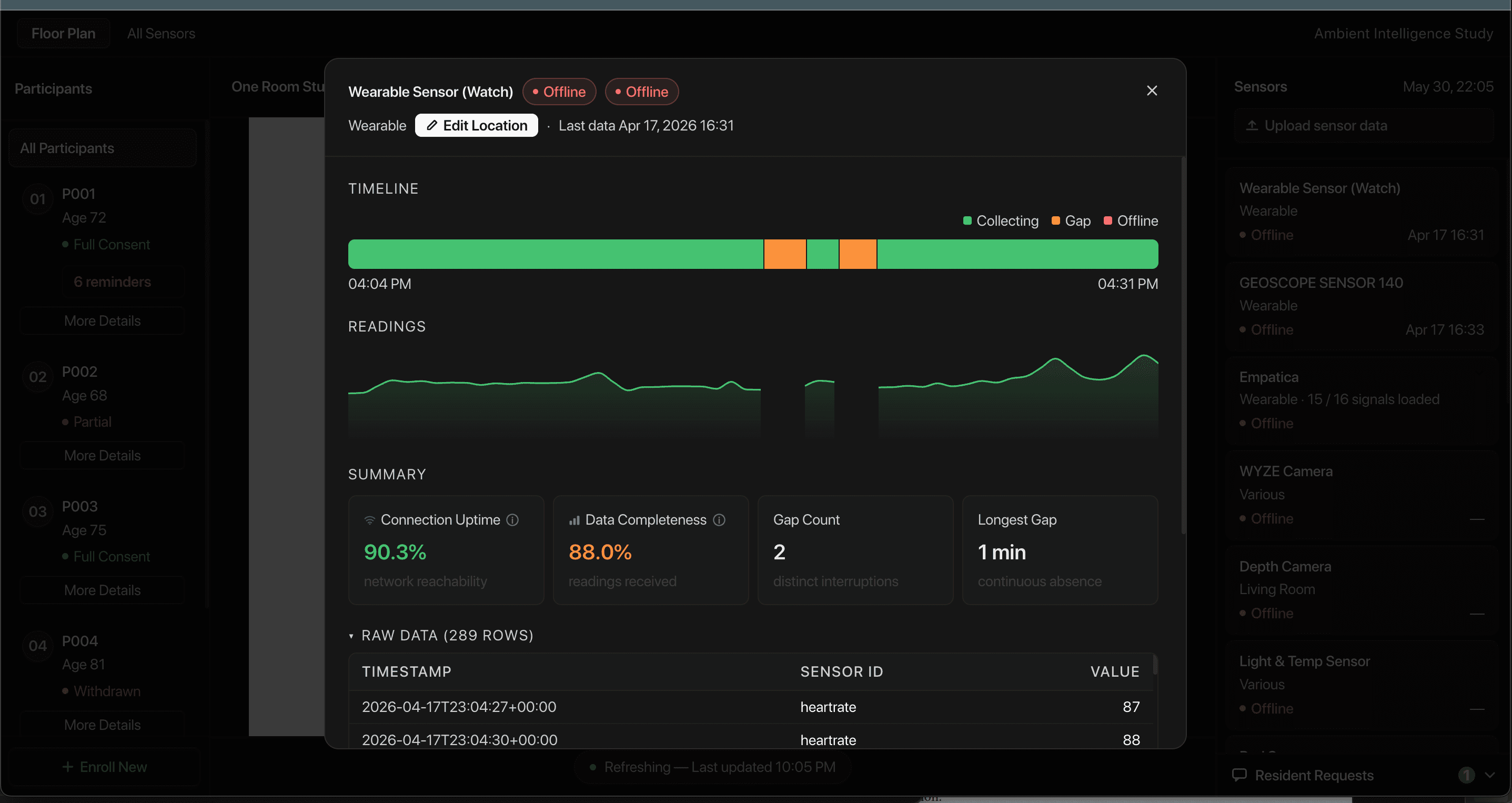Click the Upload sensor data button
This screenshot has width=1512, height=803.
(1364, 126)
